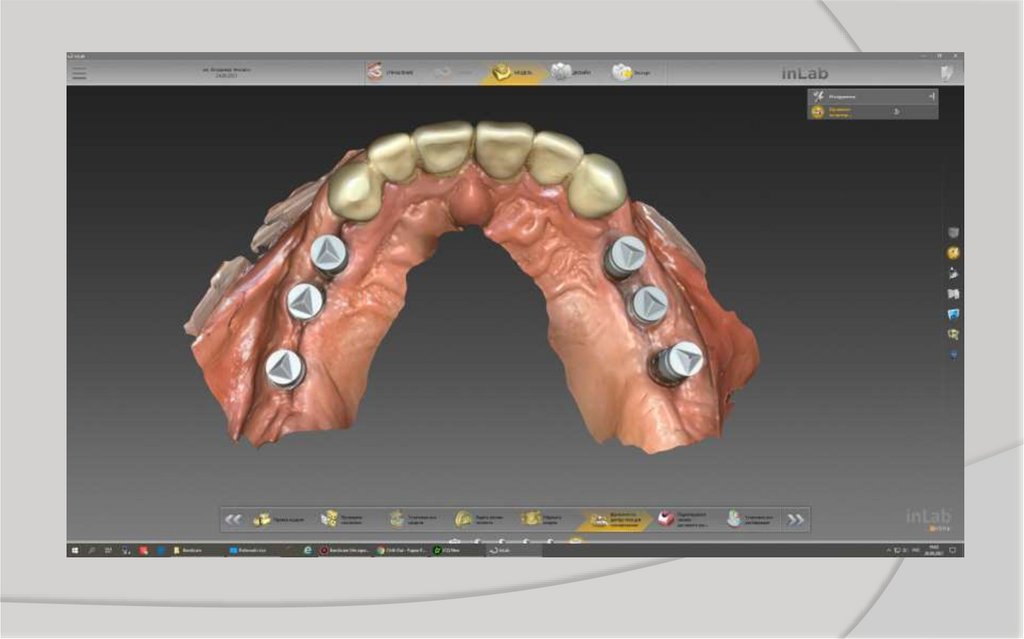Open the Windows Start menu
The image size is (1024, 639).
point(75,550)
